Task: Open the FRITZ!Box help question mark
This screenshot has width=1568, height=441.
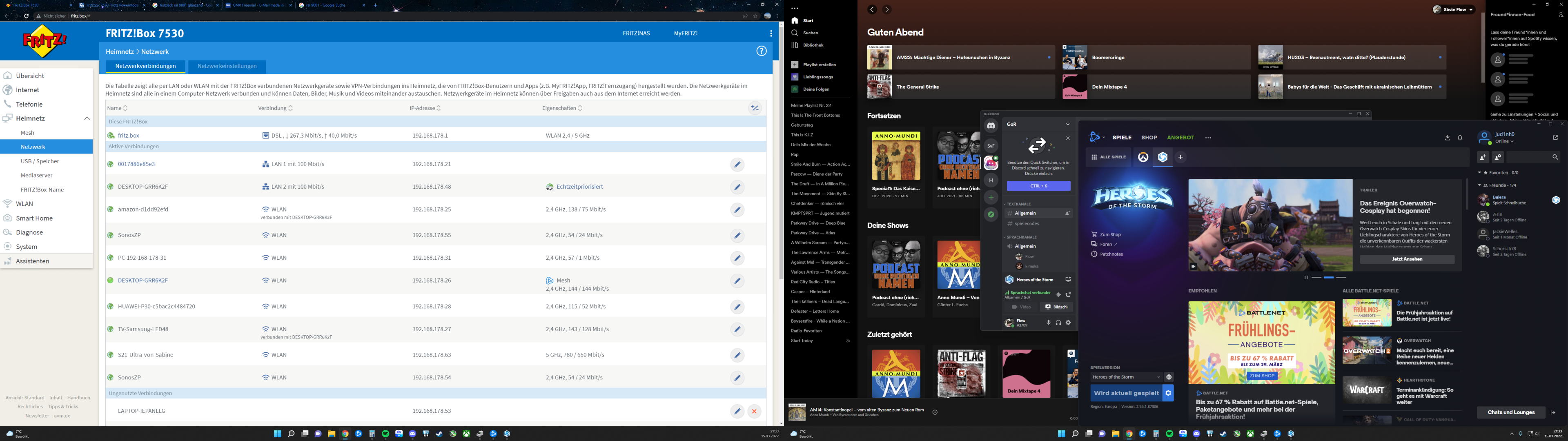Action: tap(762, 51)
